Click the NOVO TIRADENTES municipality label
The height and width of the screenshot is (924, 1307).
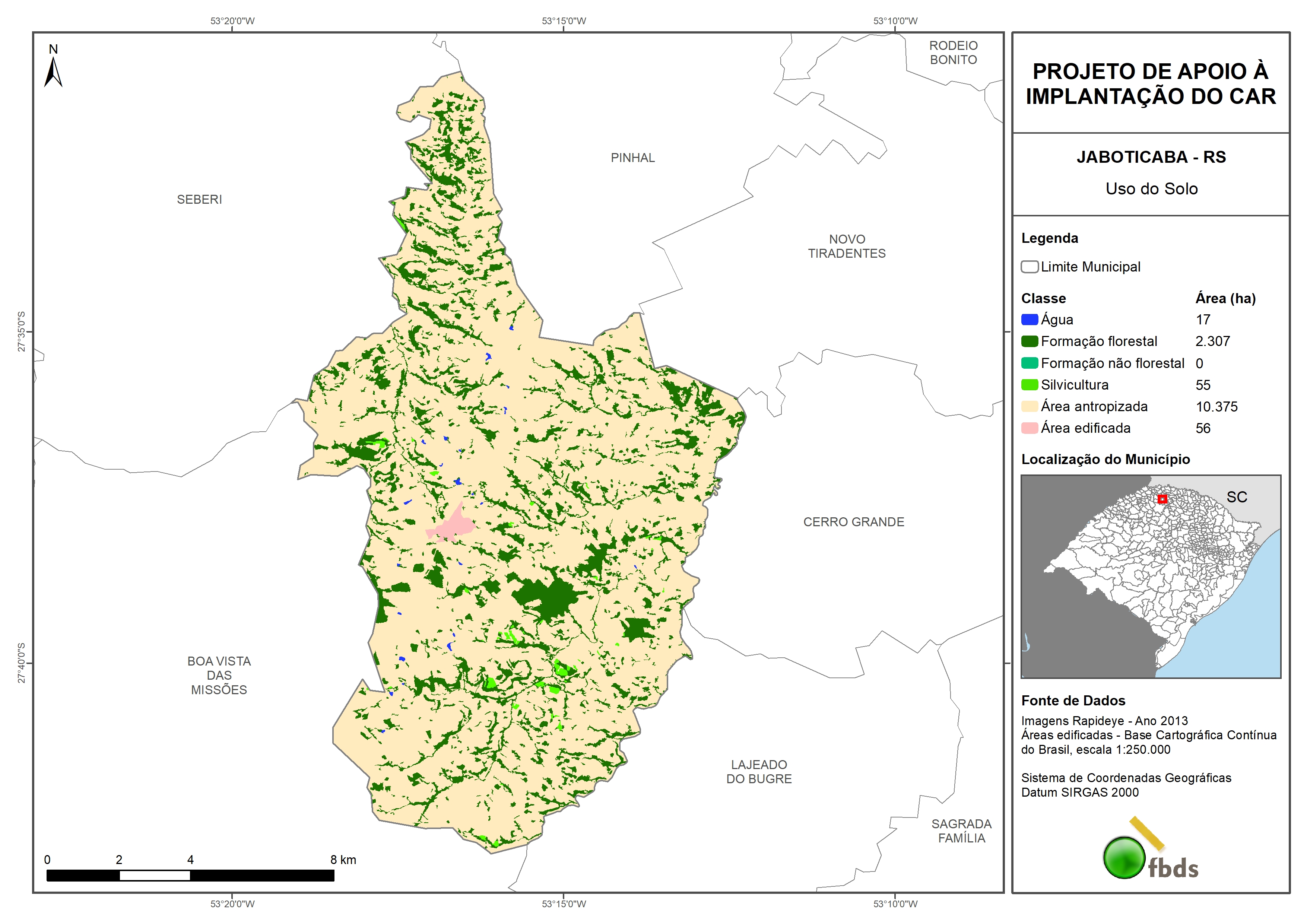pos(847,246)
